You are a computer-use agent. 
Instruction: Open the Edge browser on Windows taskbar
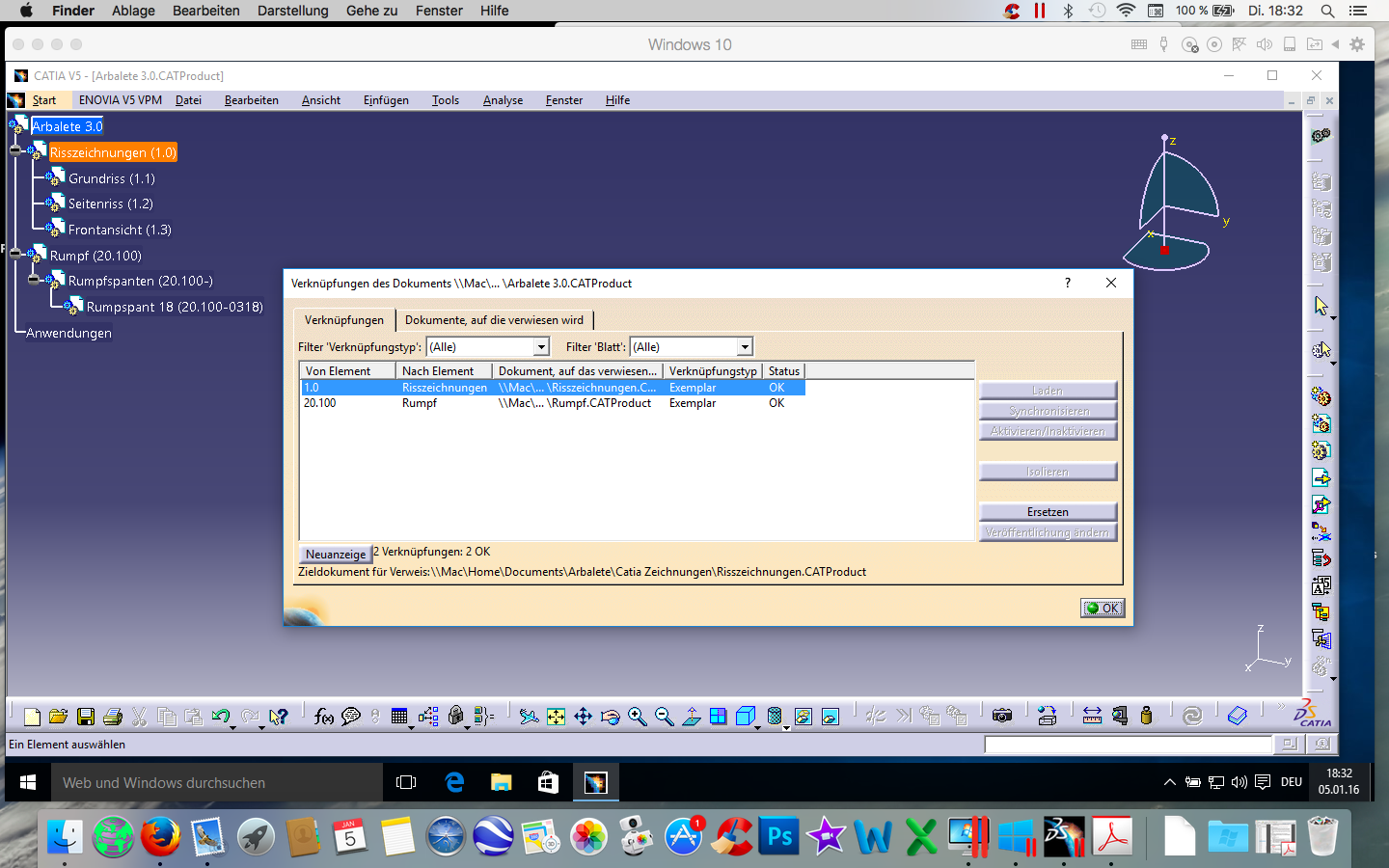coord(454,783)
